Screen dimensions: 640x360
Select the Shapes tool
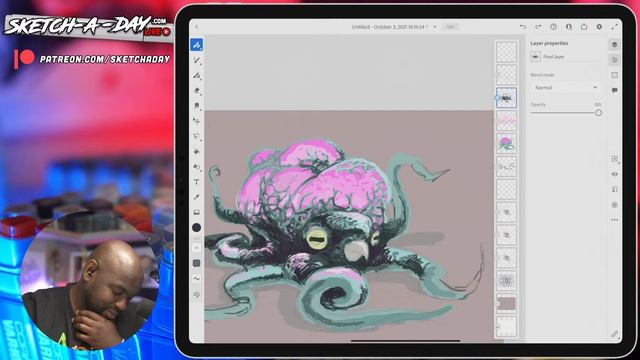pos(197,167)
